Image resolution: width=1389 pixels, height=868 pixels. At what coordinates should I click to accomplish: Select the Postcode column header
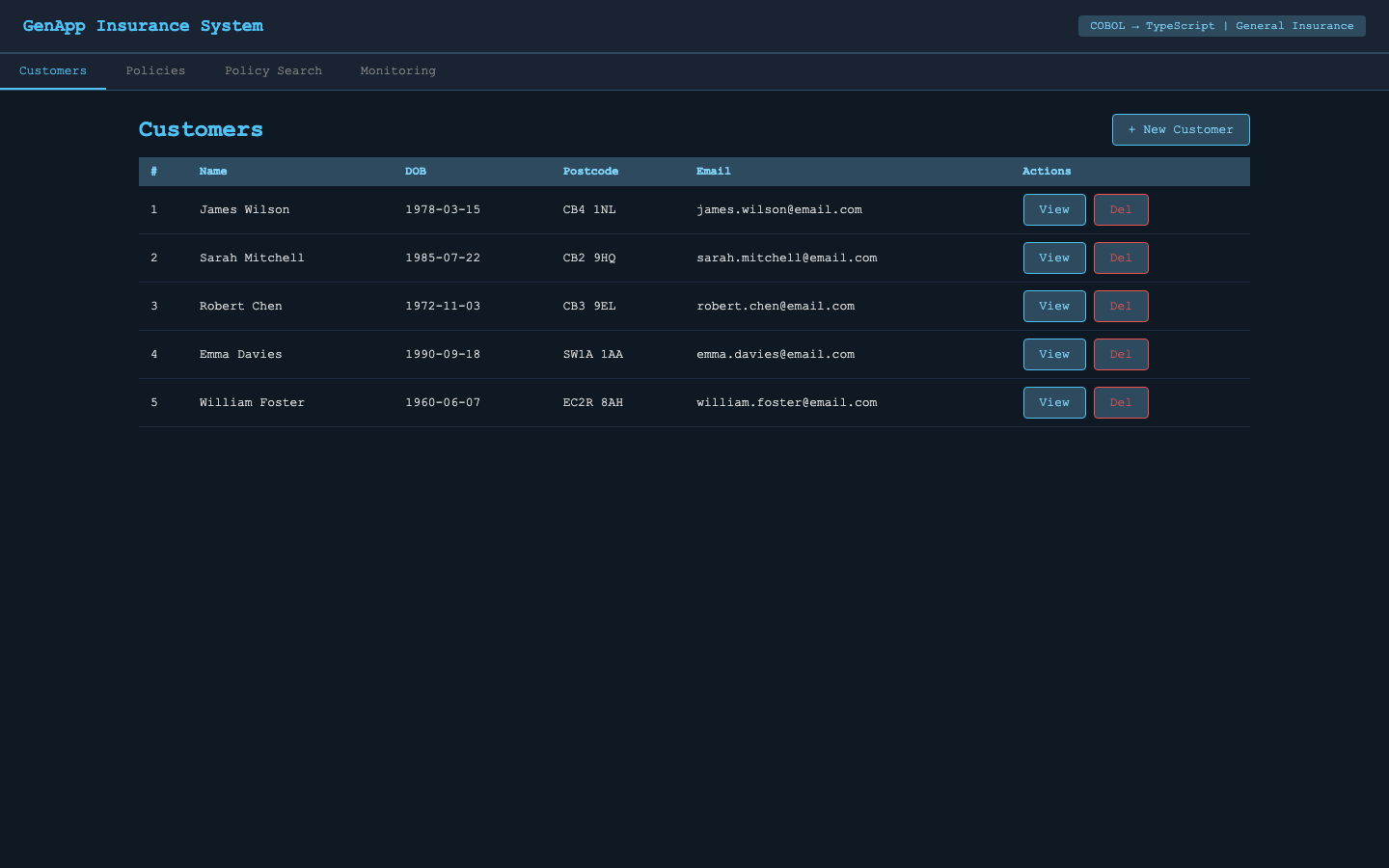(590, 172)
